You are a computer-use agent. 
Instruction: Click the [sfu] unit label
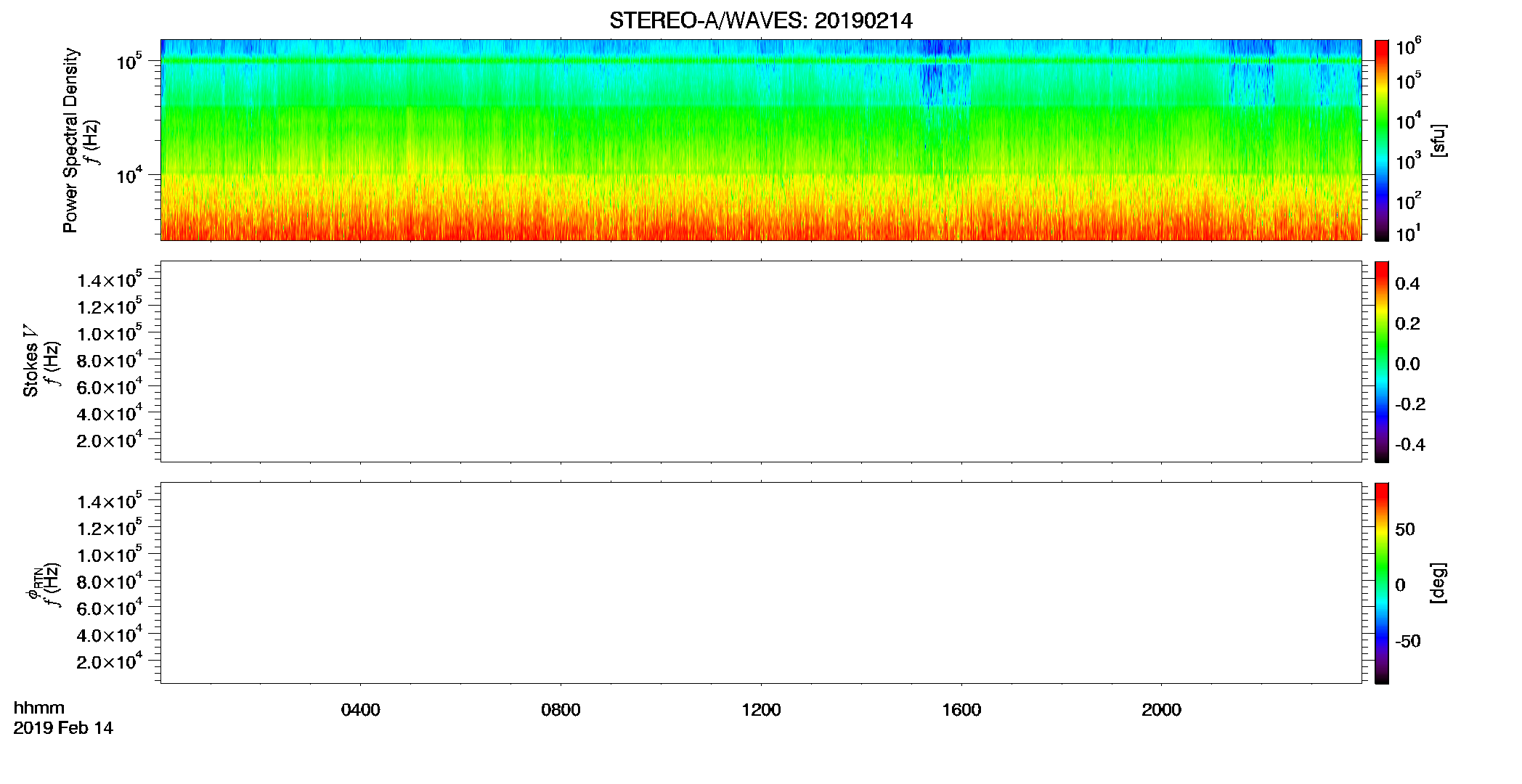1438,140
